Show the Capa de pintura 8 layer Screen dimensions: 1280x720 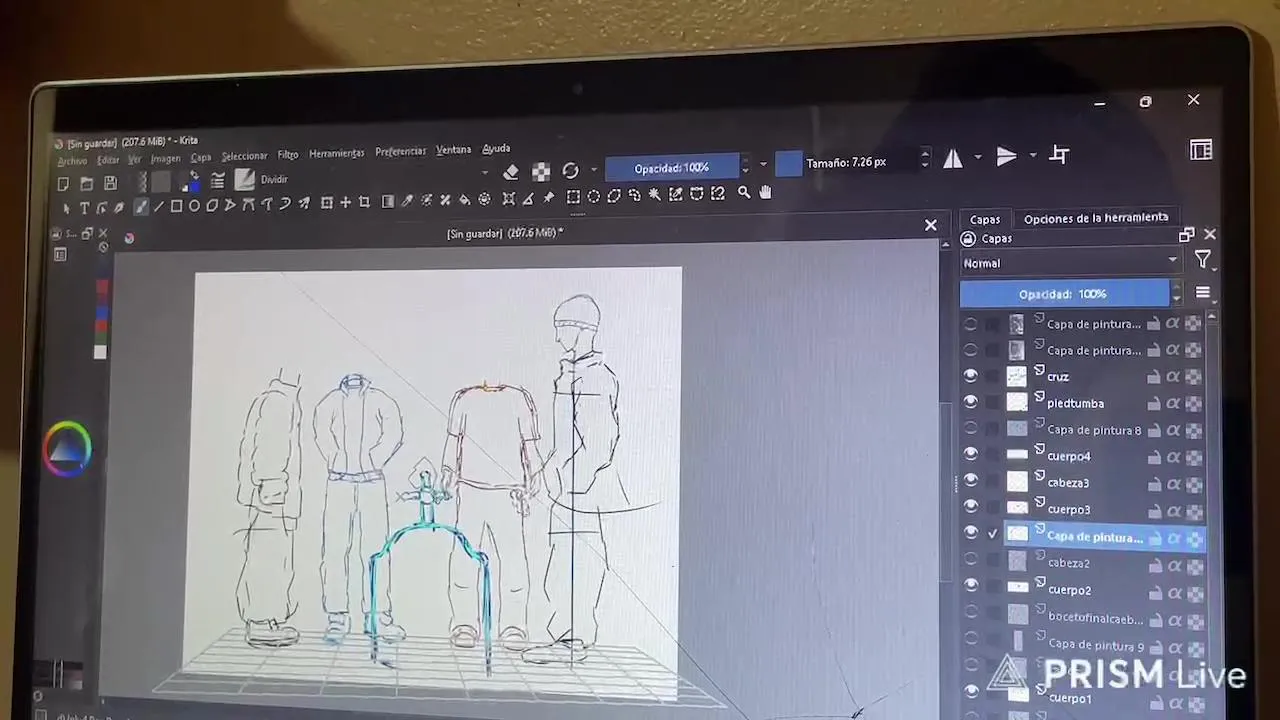[x=970, y=429]
